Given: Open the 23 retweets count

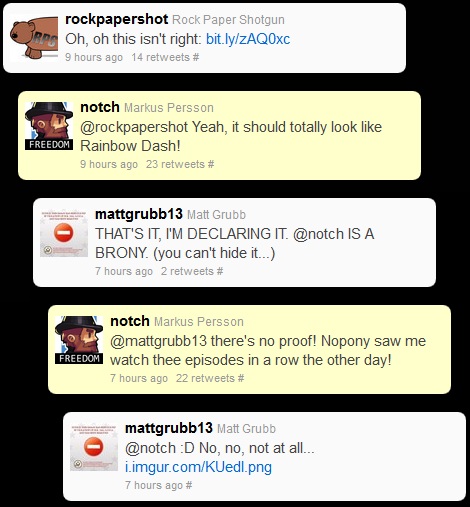Looking at the screenshot, I should pyautogui.click(x=175, y=164).
